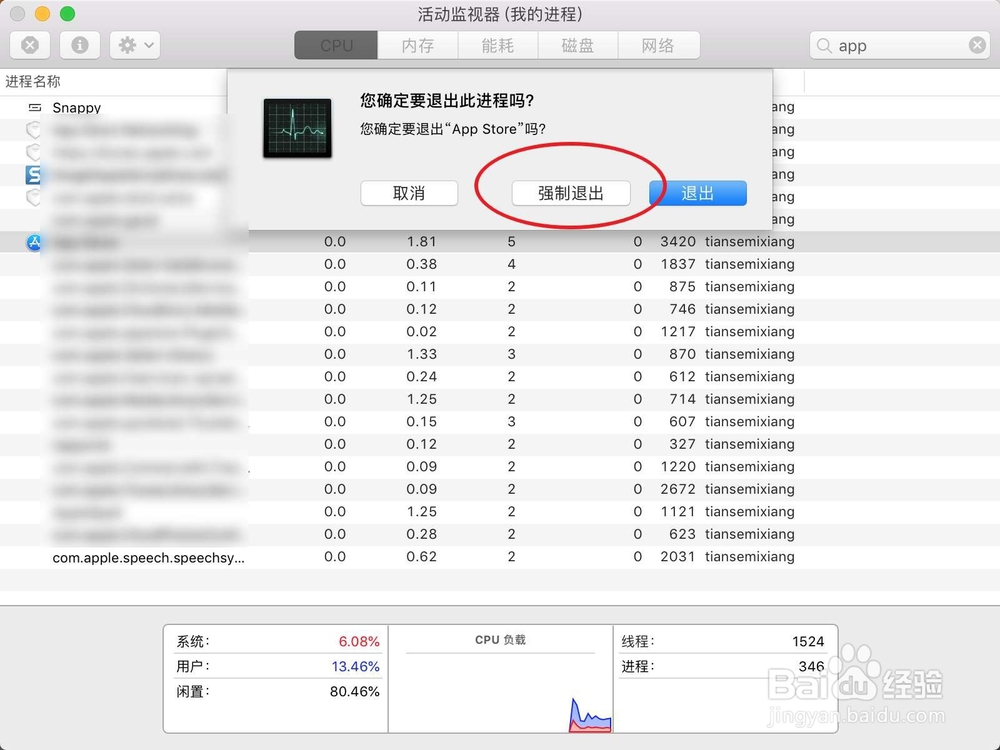This screenshot has width=1000, height=750.
Task: Click the blue S app icon
Action: pos(34,175)
